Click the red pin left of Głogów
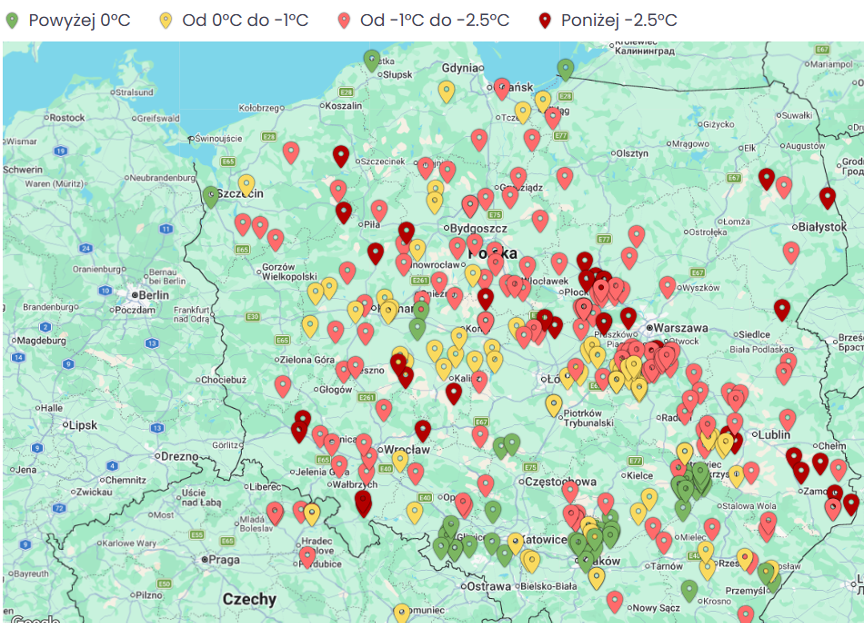The height and width of the screenshot is (624, 864). tap(283, 385)
